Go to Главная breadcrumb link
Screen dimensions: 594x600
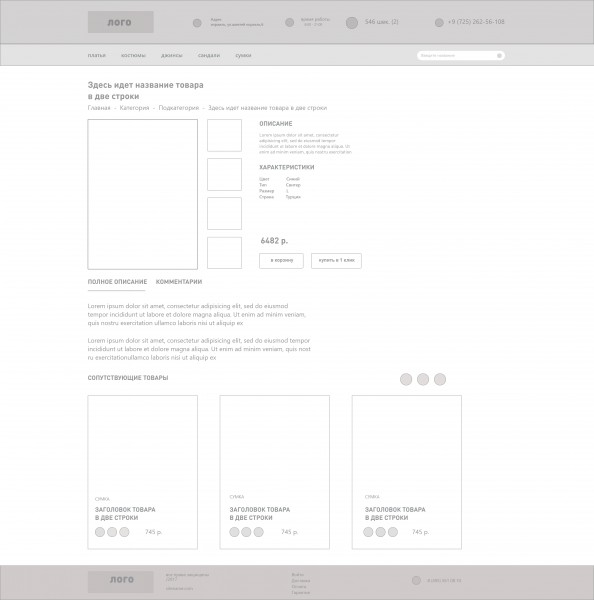[x=99, y=108]
